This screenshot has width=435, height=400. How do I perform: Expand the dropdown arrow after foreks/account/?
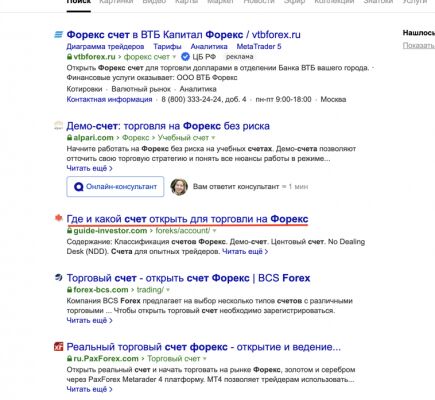[x=214, y=231]
